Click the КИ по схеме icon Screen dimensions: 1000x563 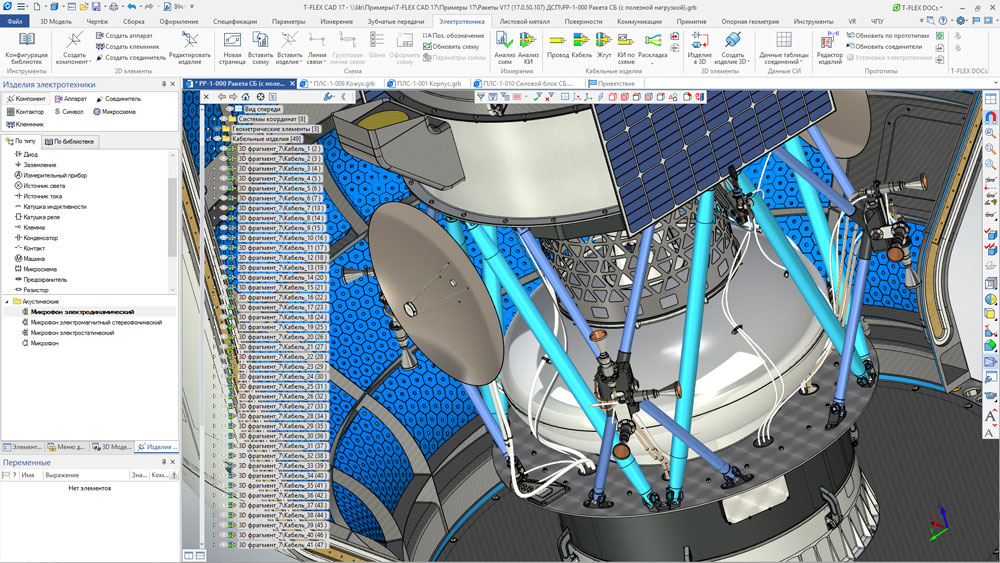tap(626, 41)
